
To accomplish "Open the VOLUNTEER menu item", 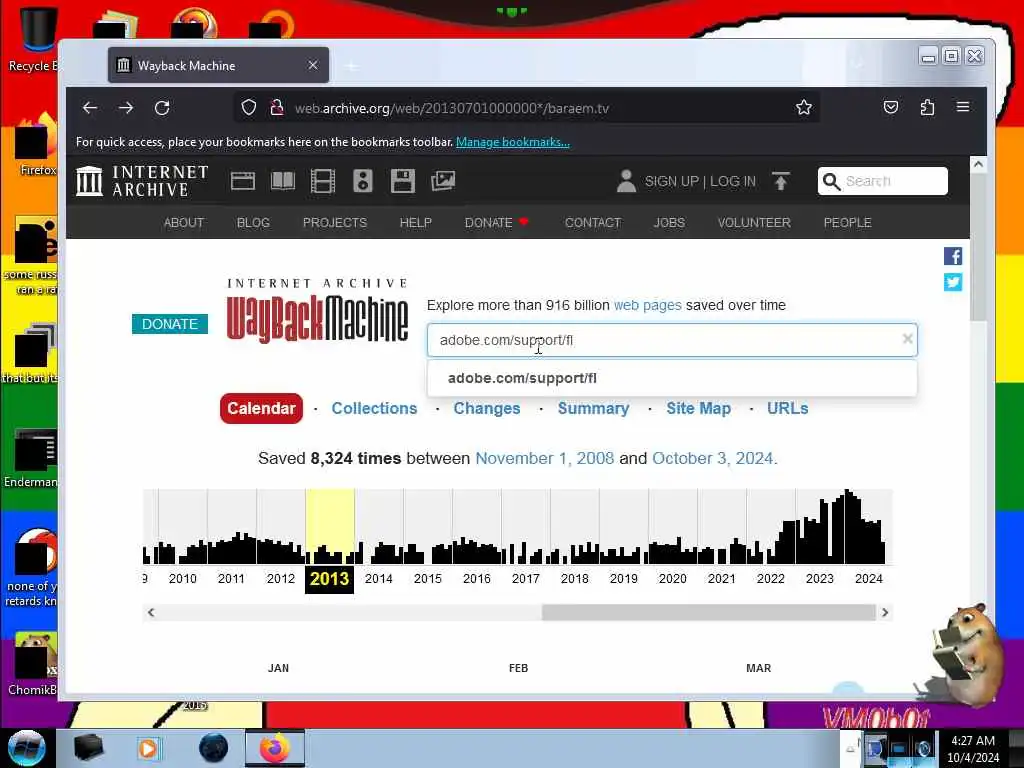I will click(754, 223).
